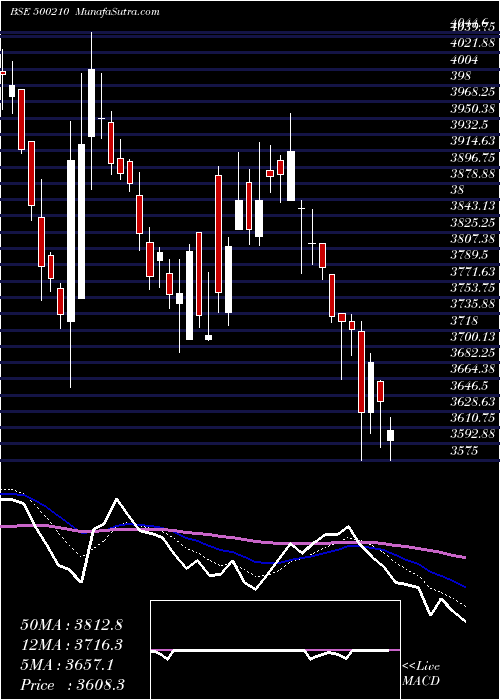Click the 3878.88 price axis label
The image size is (500, 700).
pos(473,174)
